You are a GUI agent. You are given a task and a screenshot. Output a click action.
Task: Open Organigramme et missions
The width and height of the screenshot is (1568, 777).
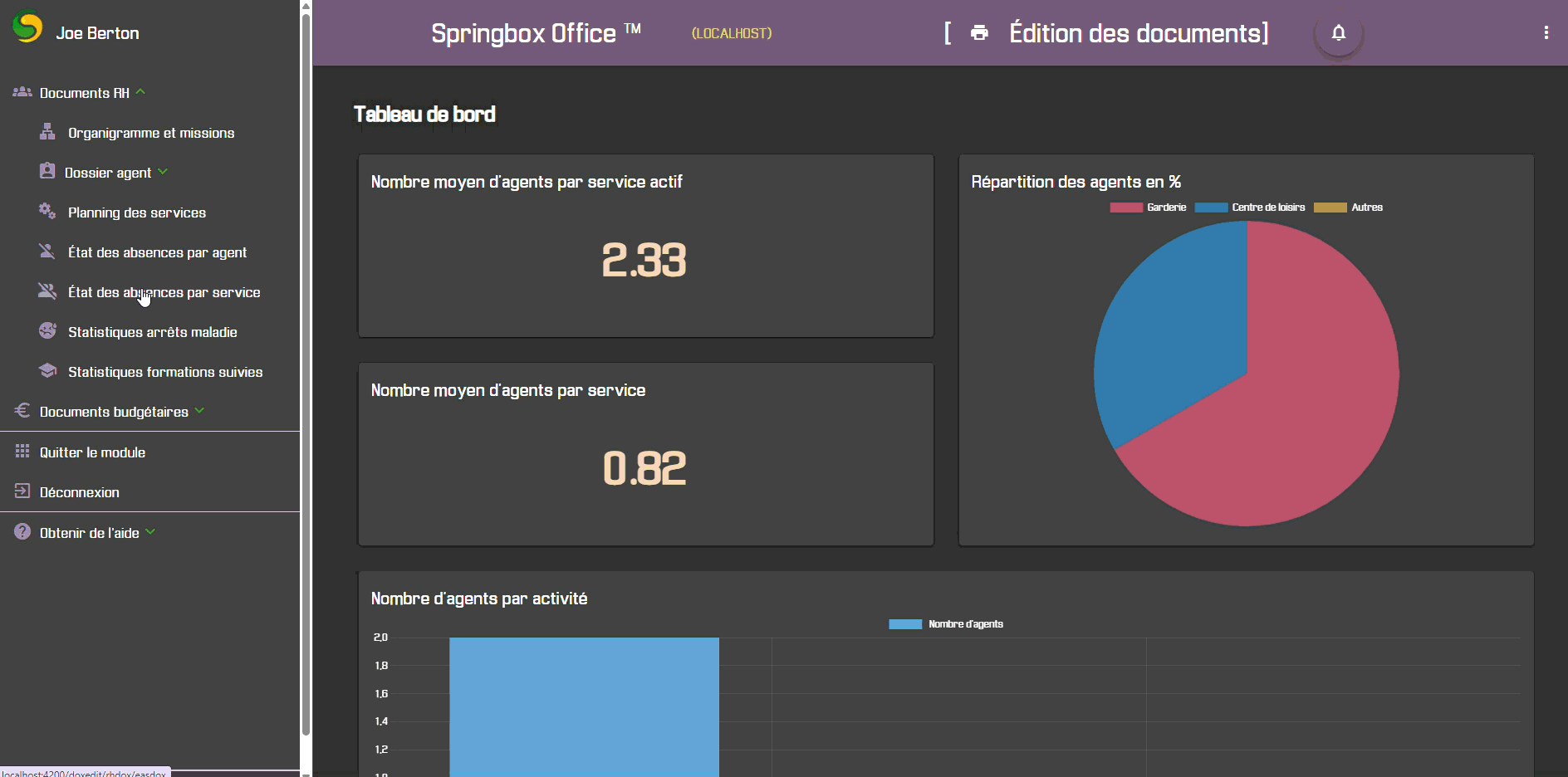click(151, 133)
